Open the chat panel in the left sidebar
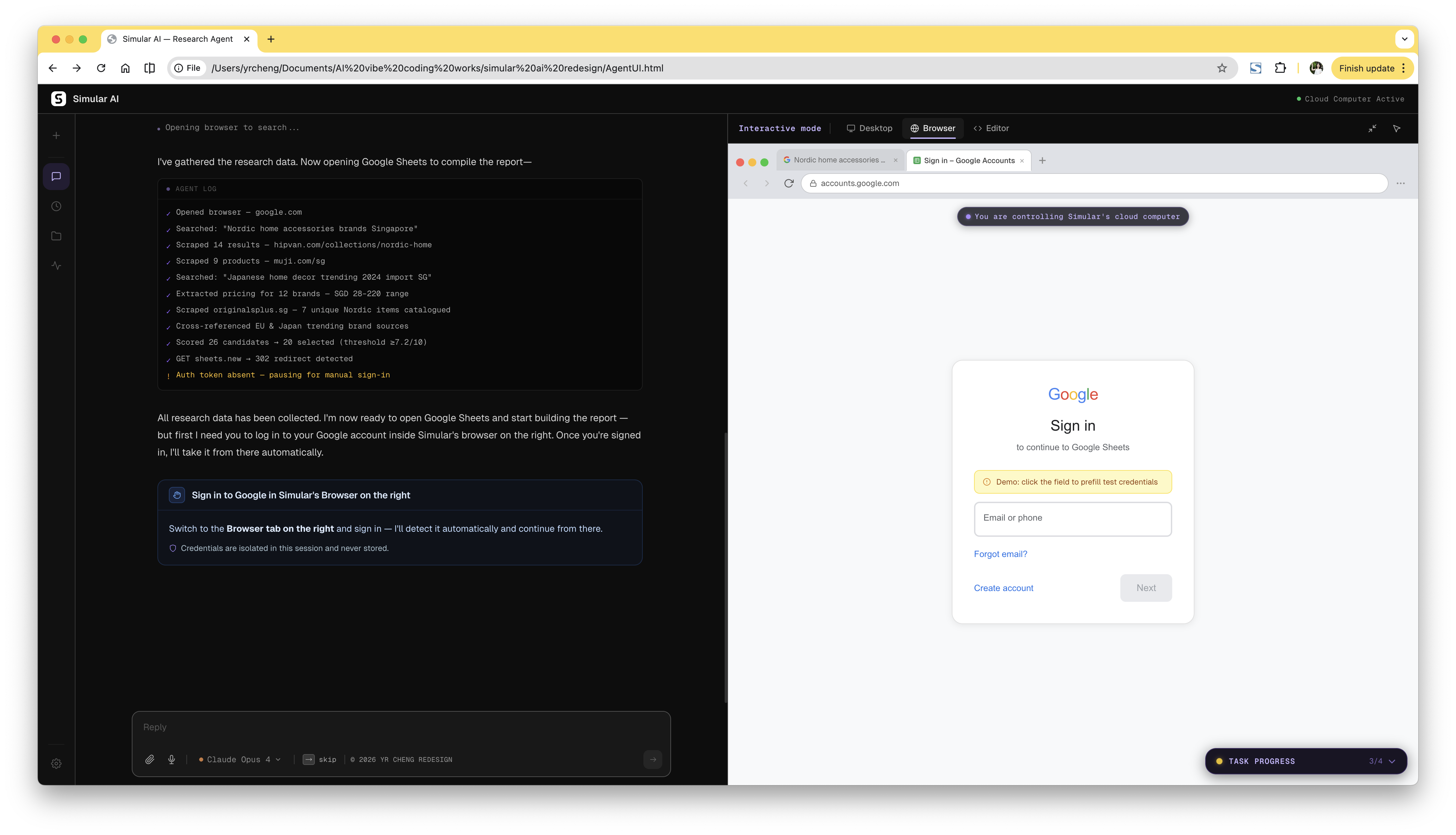Viewport: 1456px width, 835px height. pyautogui.click(x=56, y=176)
